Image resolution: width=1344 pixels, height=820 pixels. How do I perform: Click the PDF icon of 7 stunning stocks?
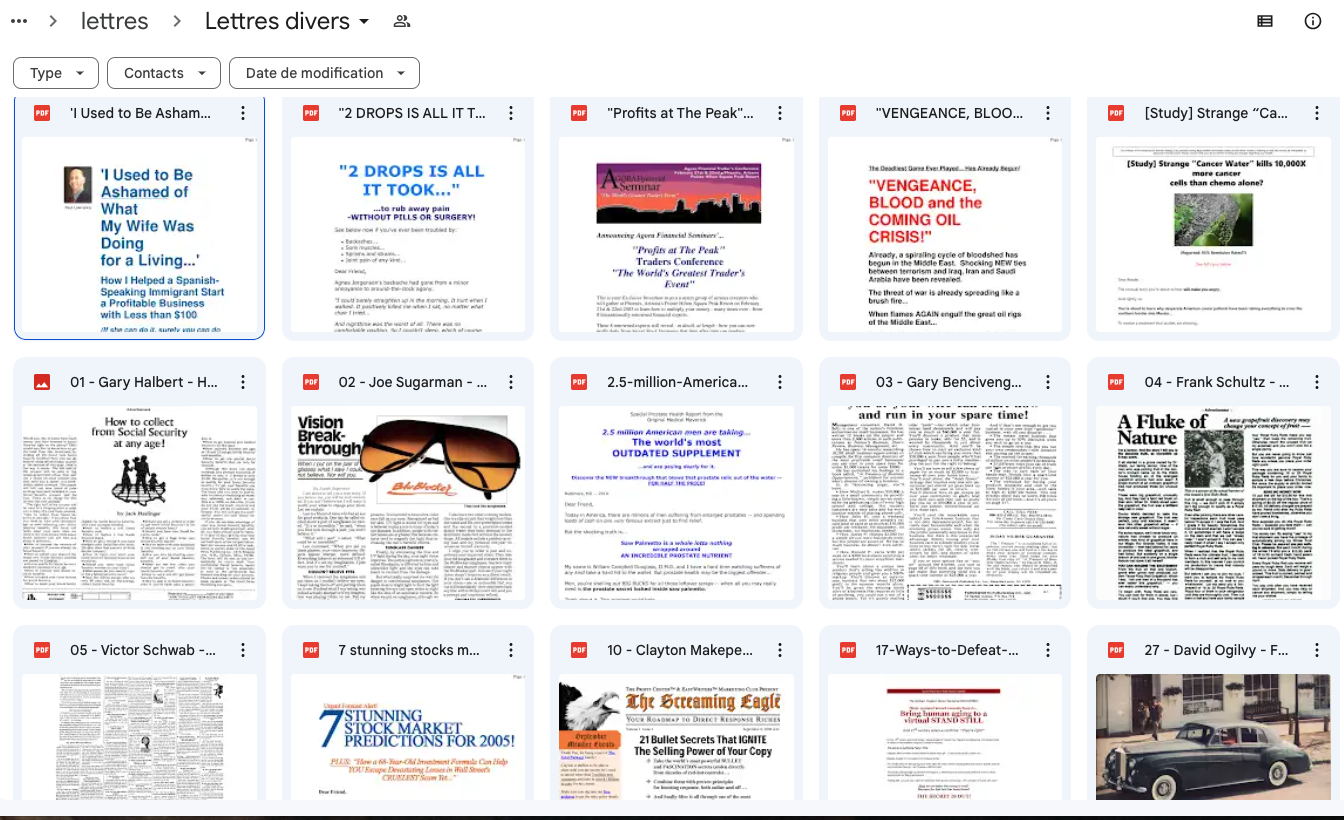[x=311, y=650]
